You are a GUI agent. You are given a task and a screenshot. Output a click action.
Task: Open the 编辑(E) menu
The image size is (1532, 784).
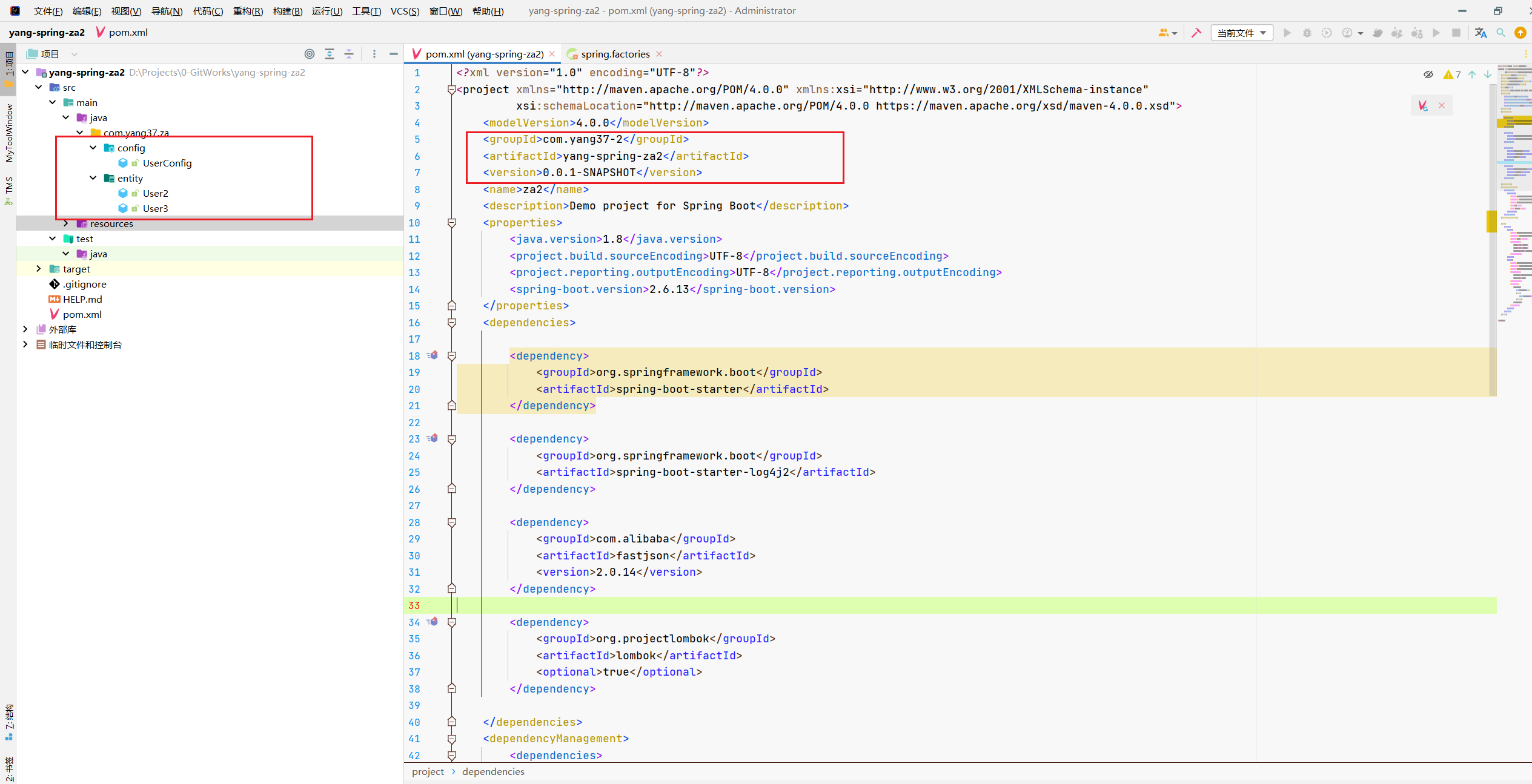click(87, 11)
